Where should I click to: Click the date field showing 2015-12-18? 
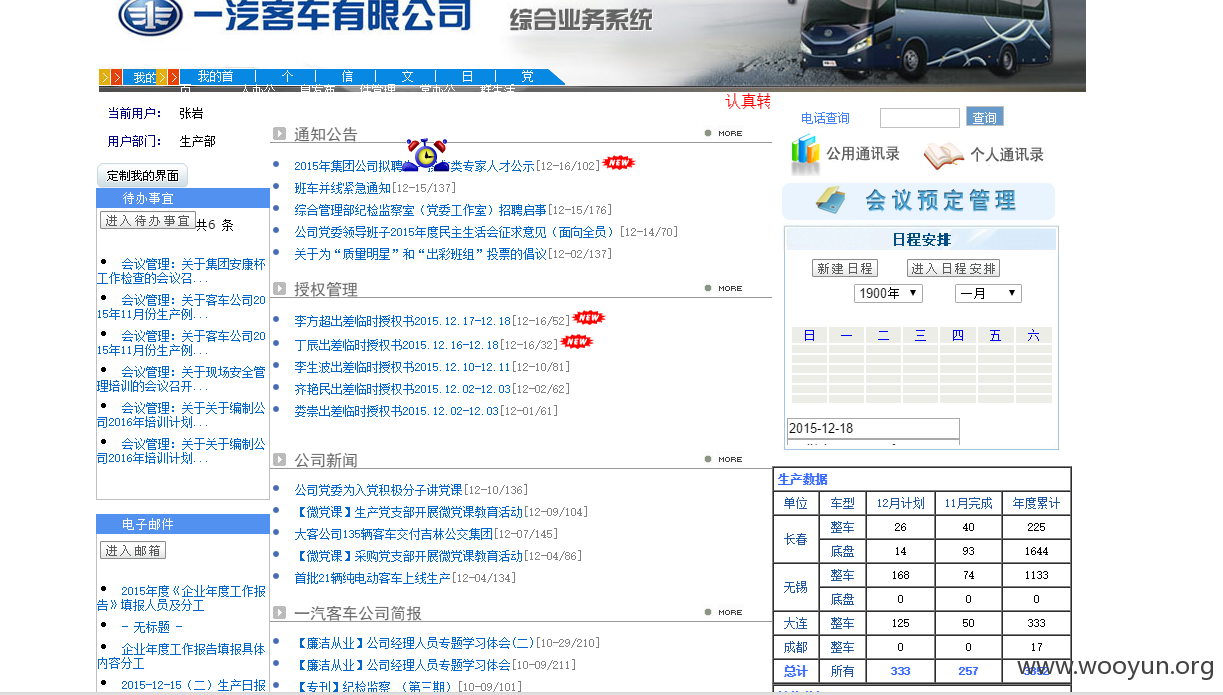[x=873, y=428]
